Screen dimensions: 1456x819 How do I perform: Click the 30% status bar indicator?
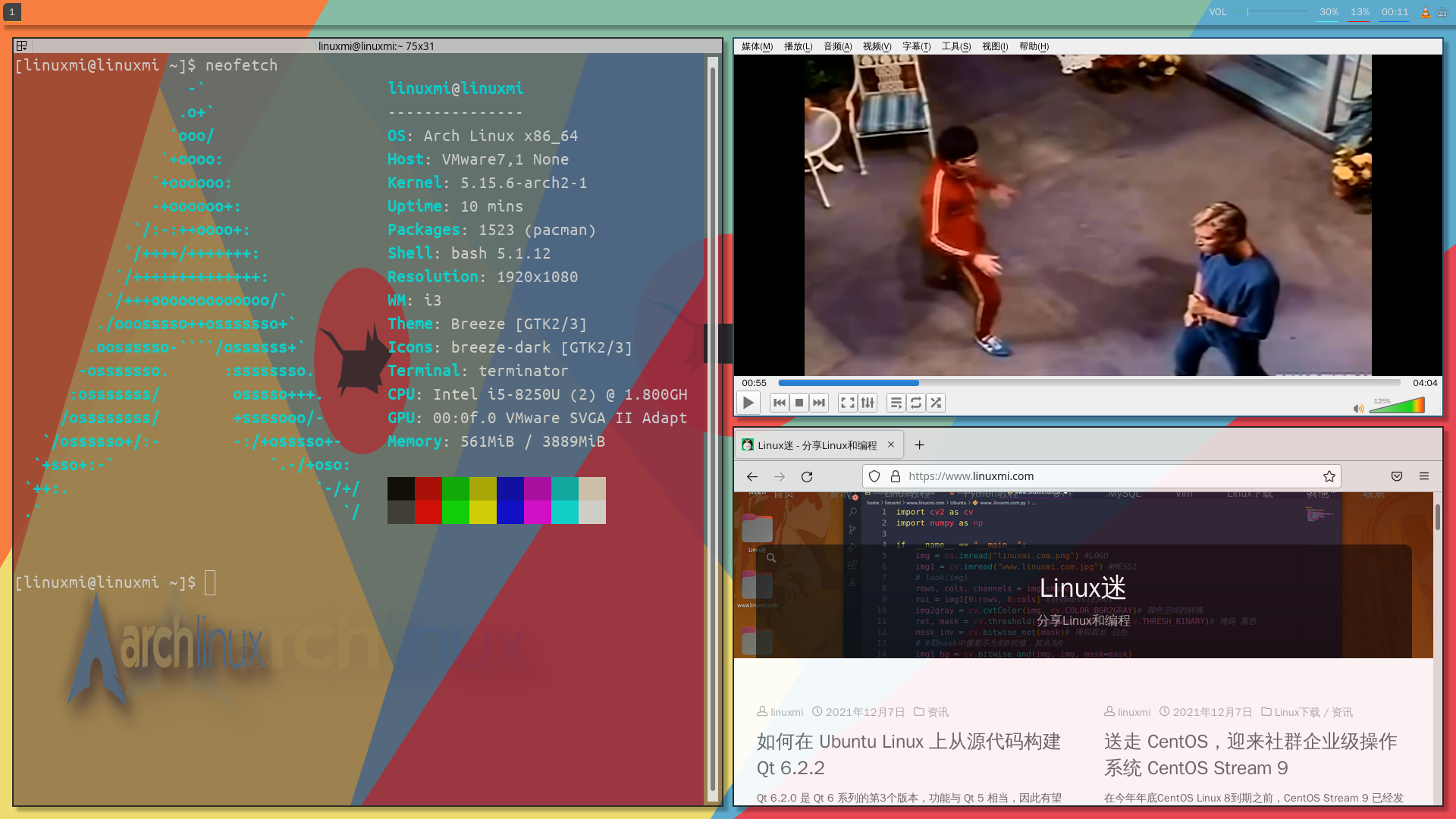tap(1329, 12)
